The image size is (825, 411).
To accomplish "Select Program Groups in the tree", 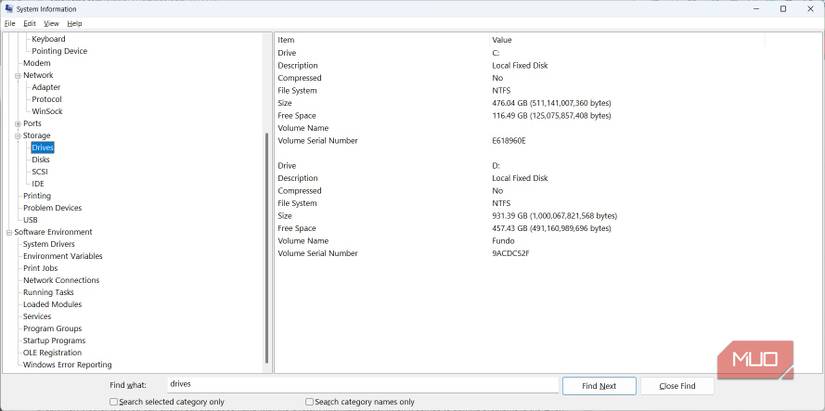I will pos(52,329).
